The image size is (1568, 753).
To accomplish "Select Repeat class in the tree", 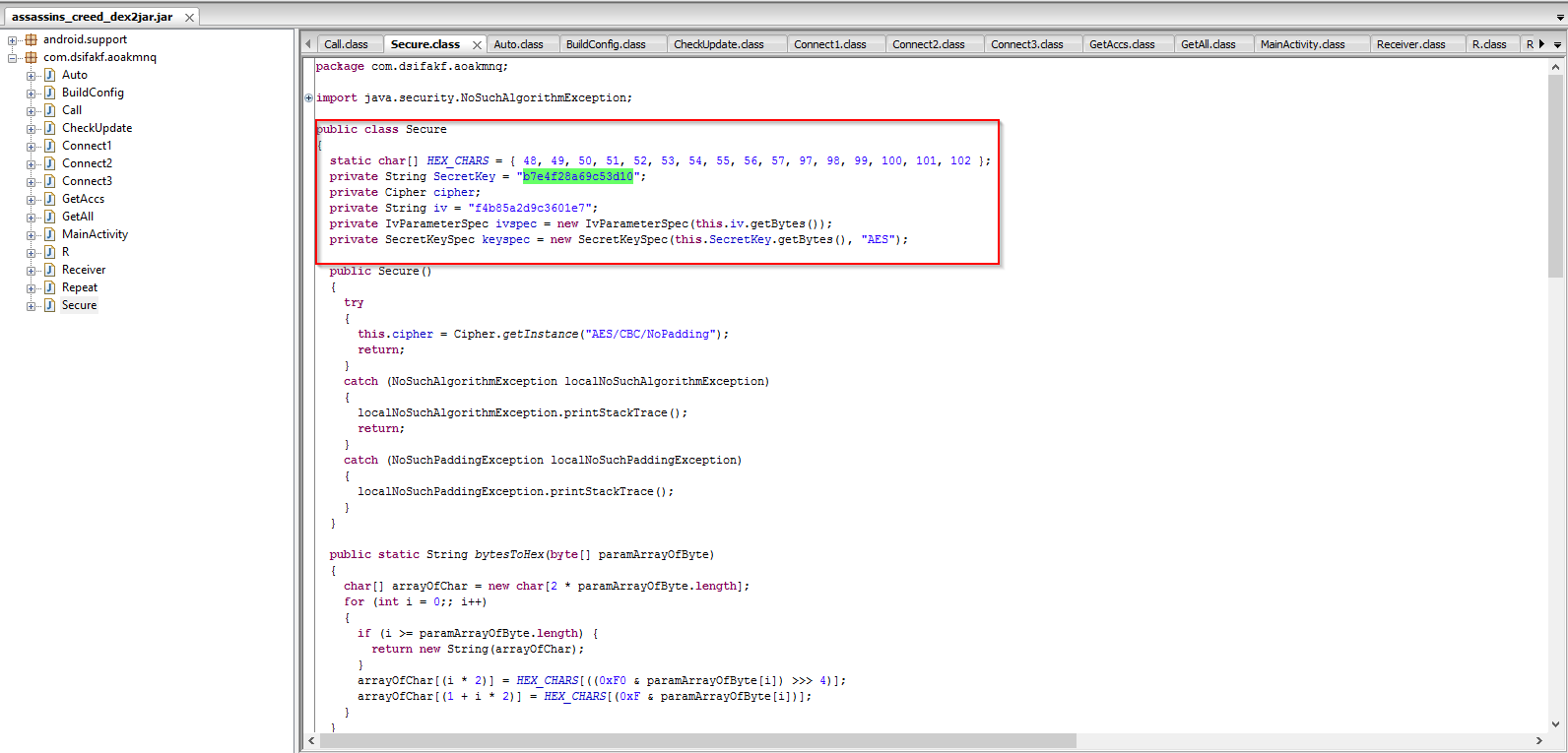I will tap(79, 287).
